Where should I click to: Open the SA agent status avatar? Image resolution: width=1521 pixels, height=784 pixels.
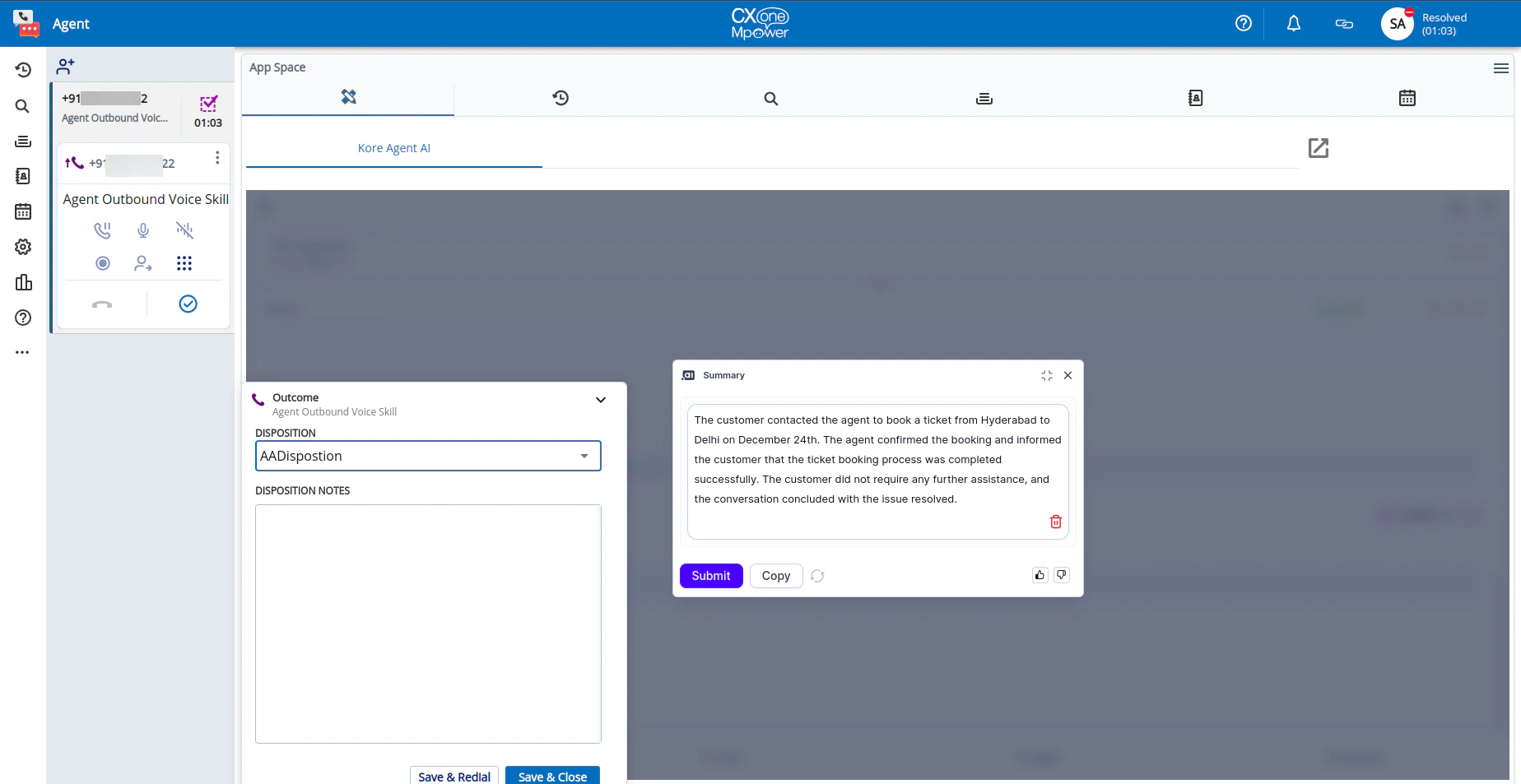pos(1398,24)
